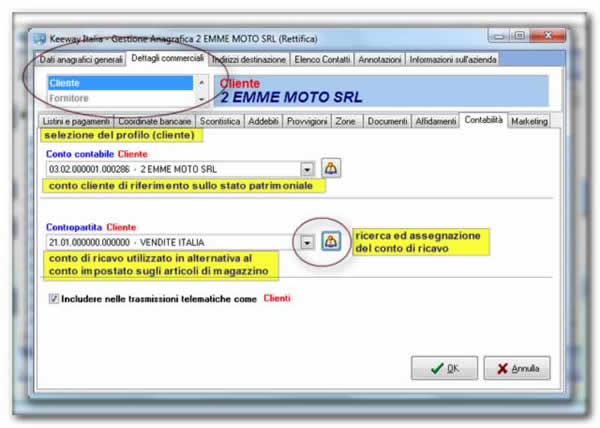Click search icon next to Conto contabile
Image resolution: width=600 pixels, height=428 pixels.
331,169
